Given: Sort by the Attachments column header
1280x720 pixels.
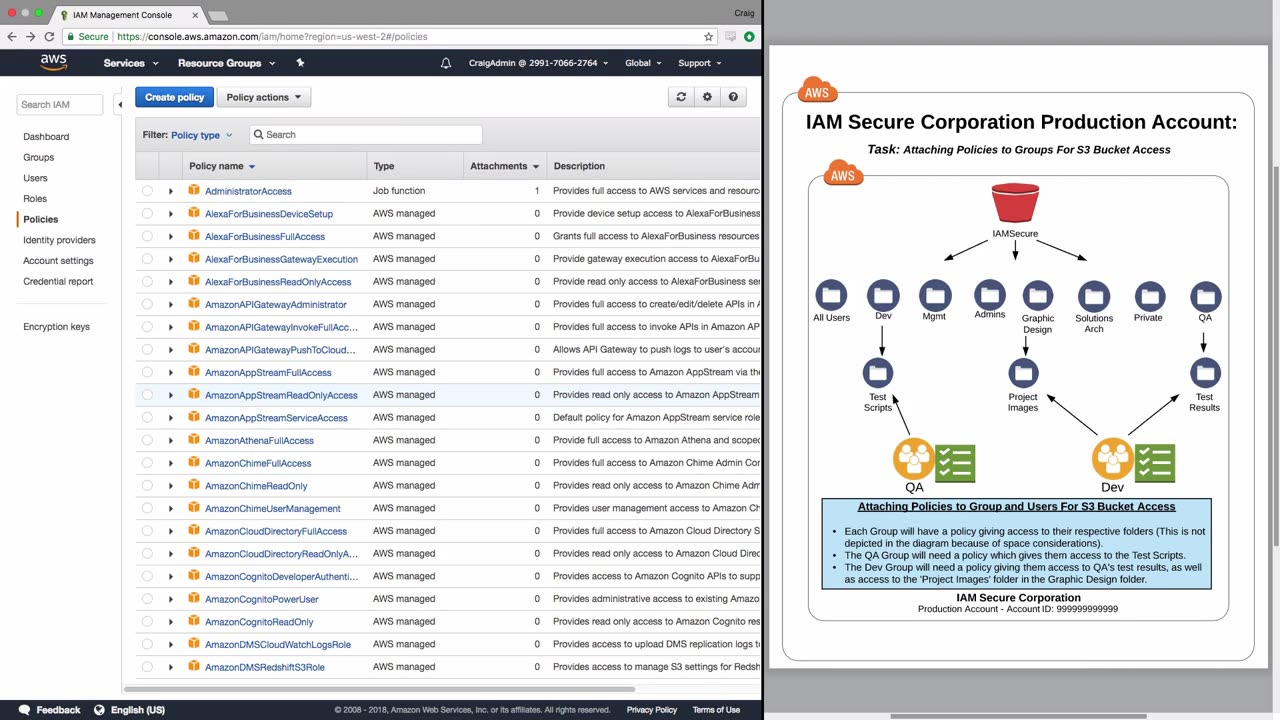Looking at the screenshot, I should pyautogui.click(x=505, y=166).
